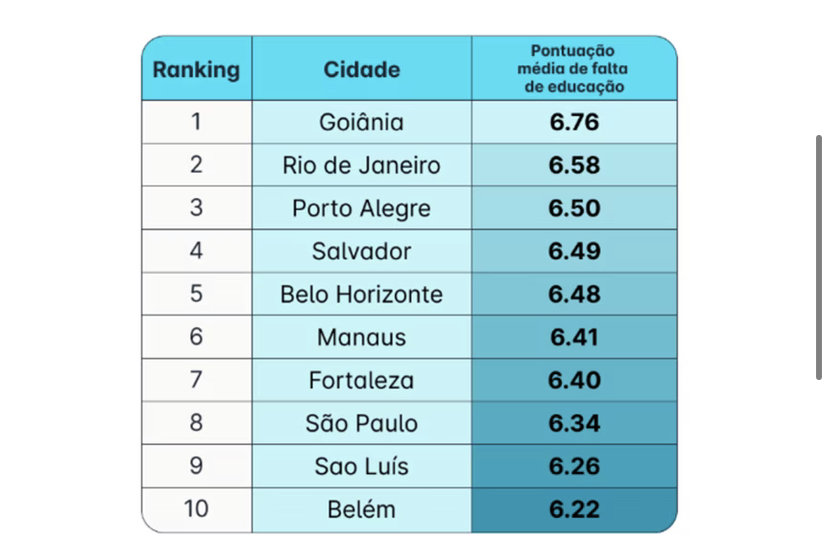The height and width of the screenshot is (543, 828).
Task: Click on Belo Horizonte in the table
Action: (361, 294)
